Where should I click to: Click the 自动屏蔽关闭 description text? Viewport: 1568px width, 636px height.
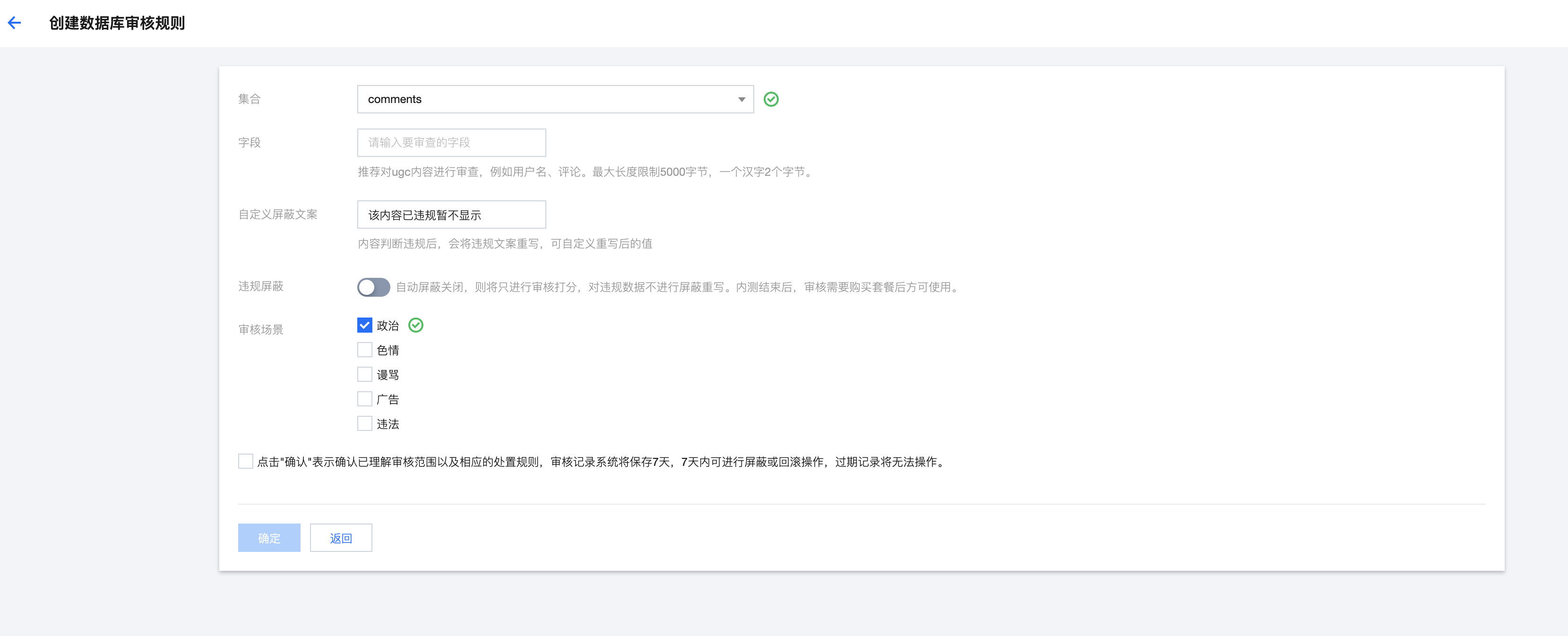[679, 287]
